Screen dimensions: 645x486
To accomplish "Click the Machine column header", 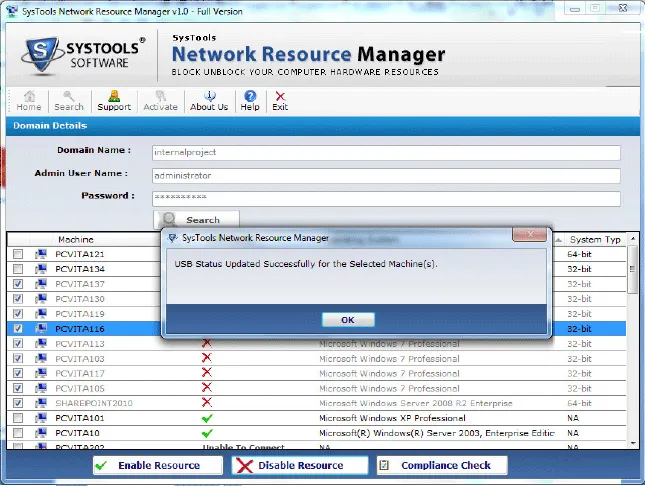I will point(76,240).
